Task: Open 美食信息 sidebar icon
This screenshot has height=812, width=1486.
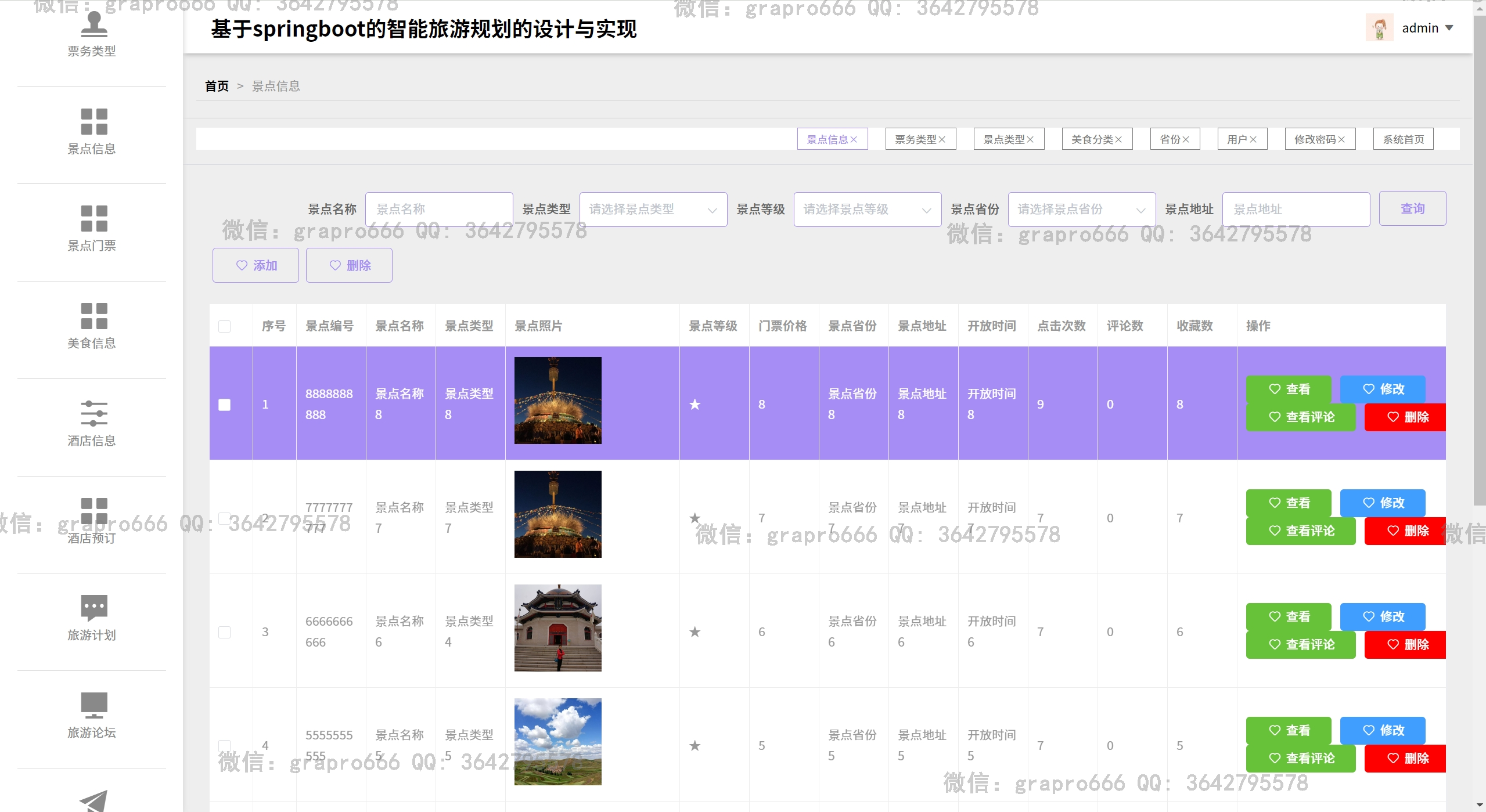Action: 93,316
